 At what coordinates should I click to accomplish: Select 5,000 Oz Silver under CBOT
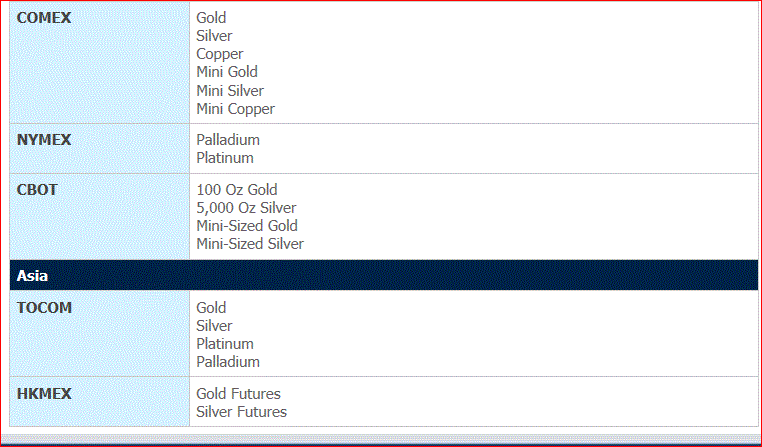coord(246,208)
